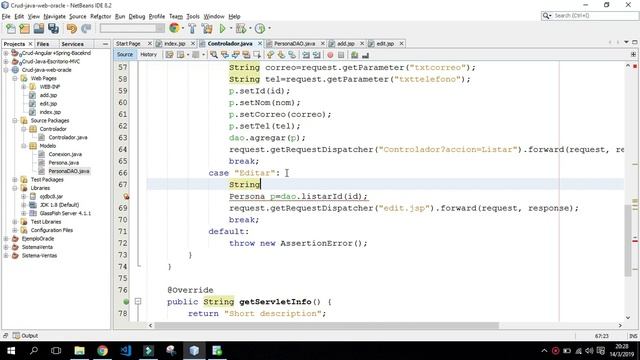640x360 pixels.
Task: Maximize editor window with restore button
Action: pos(635,42)
